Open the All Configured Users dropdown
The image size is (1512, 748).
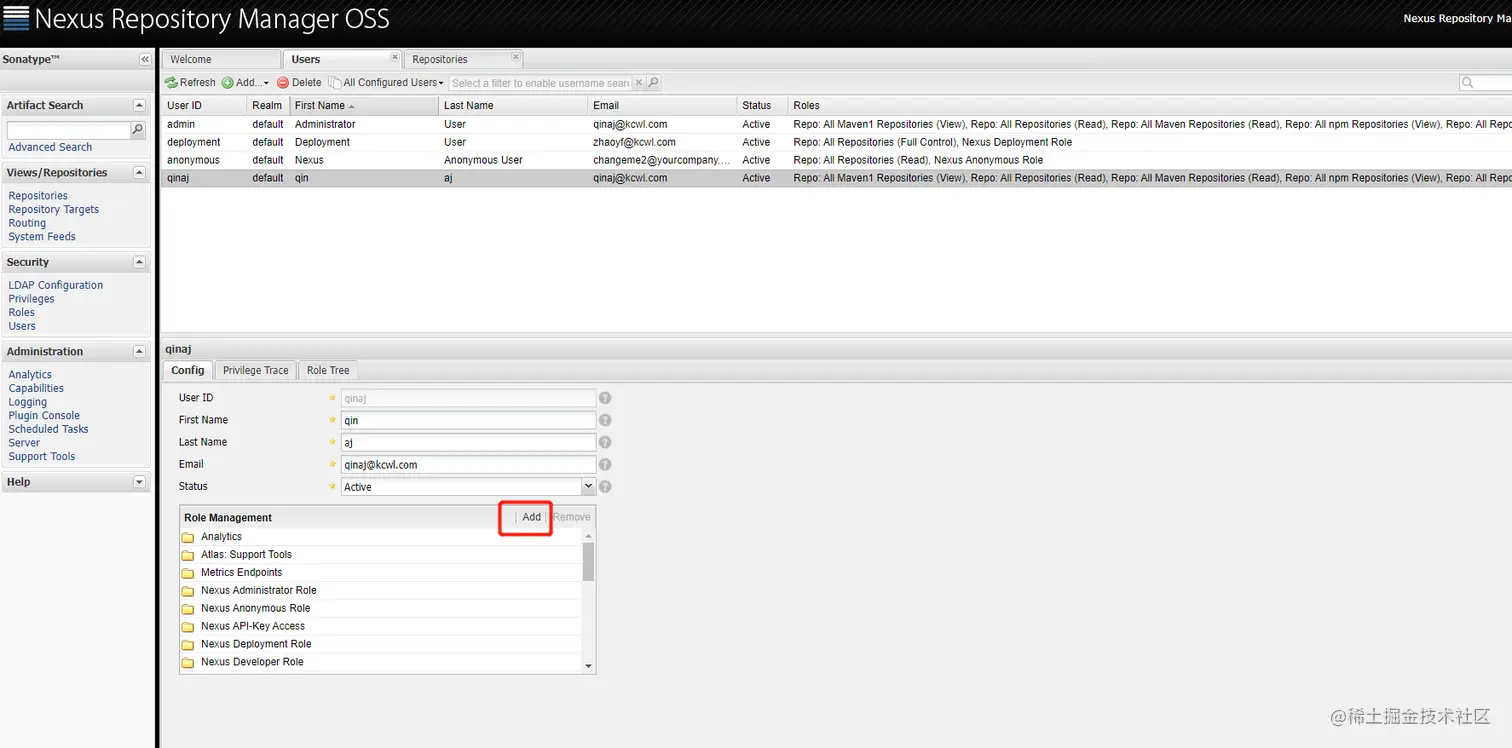(387, 83)
